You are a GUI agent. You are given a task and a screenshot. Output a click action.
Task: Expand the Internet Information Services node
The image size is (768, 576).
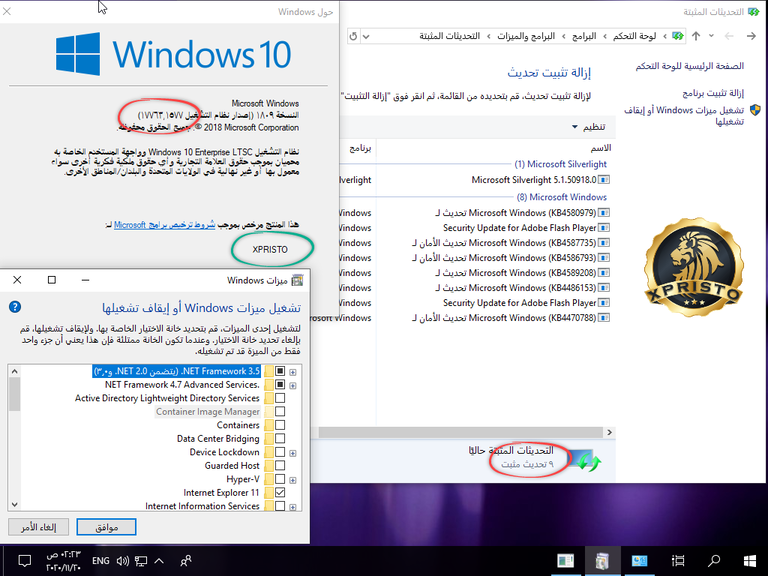[x=293, y=507]
